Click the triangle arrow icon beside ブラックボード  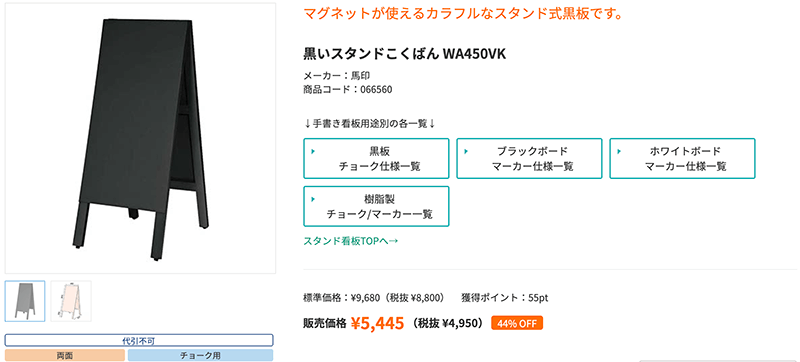(x=466, y=151)
